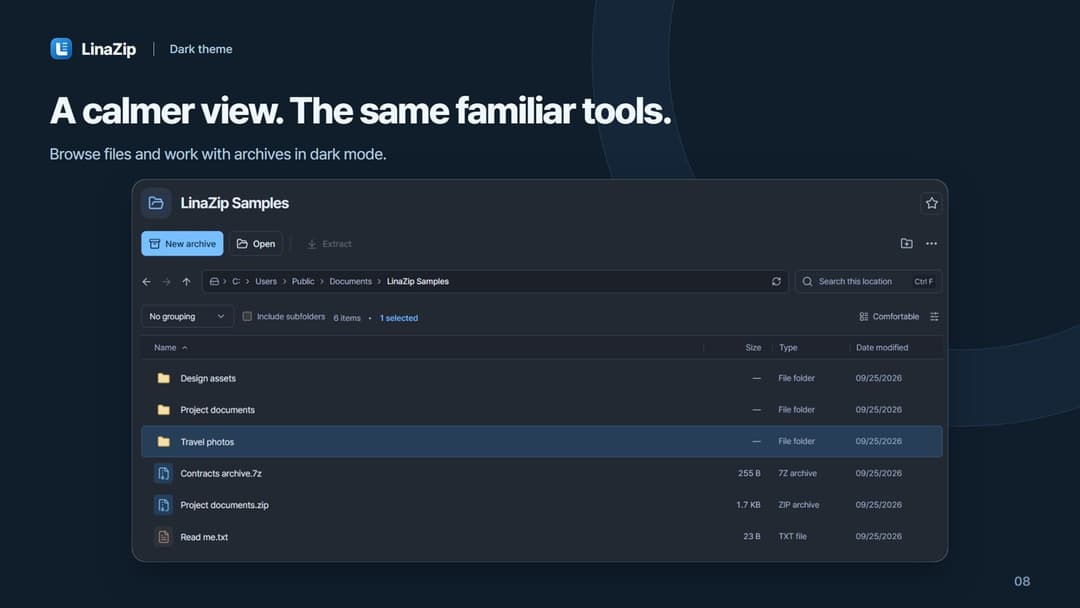Navigate to C: in breadcrumb
The width and height of the screenshot is (1080, 608).
pyautogui.click(x=236, y=282)
